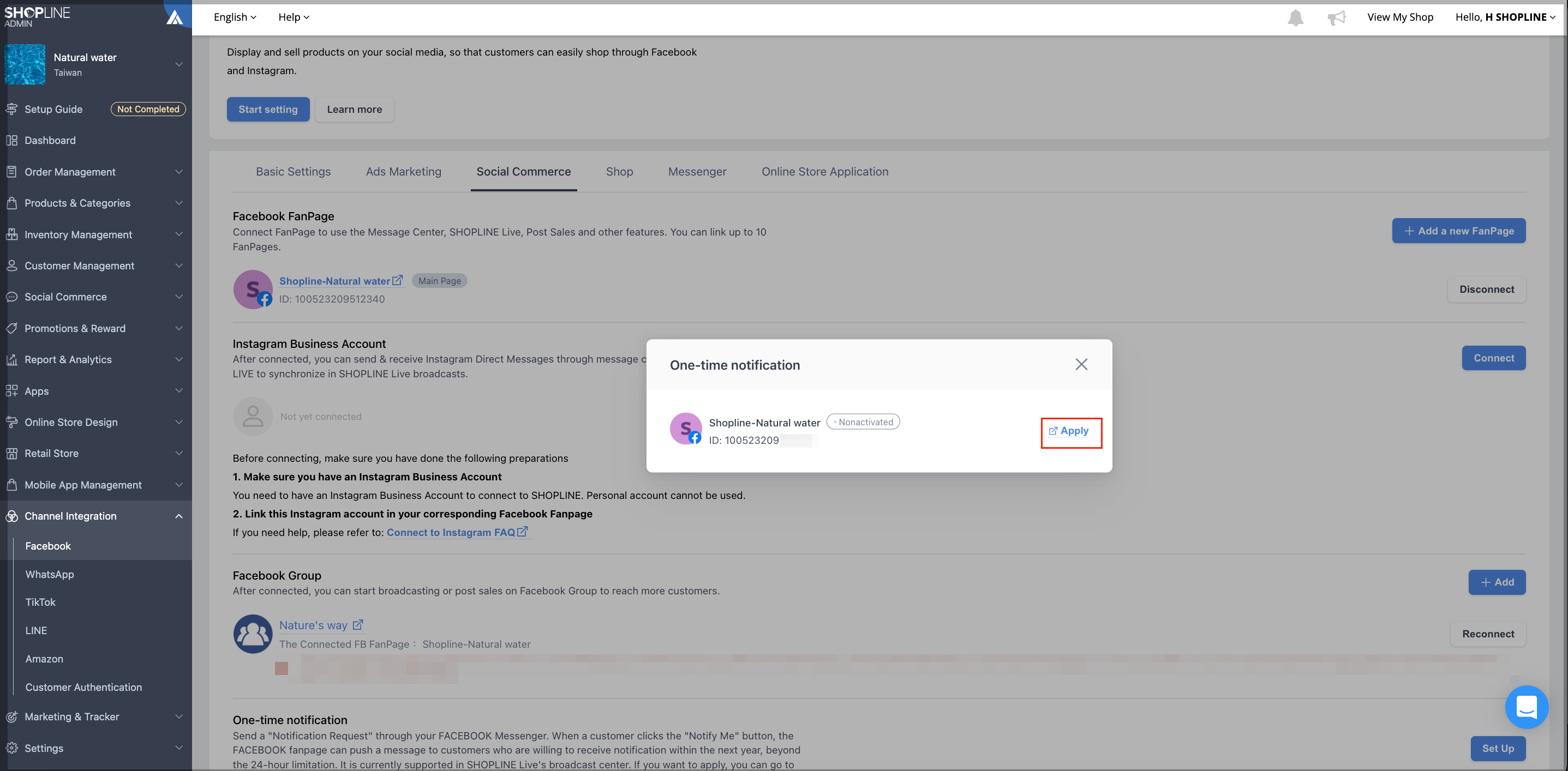Click the Settings gear icon
Viewport: 1568px width, 771px height.
point(11,749)
